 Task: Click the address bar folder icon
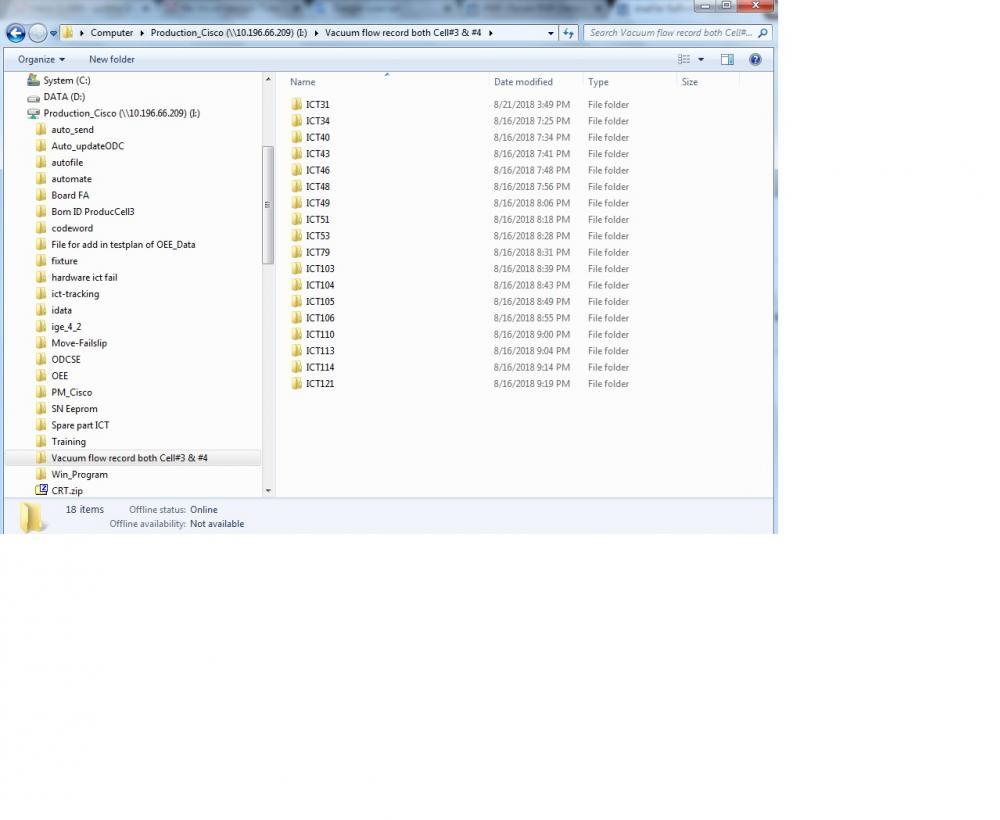[68, 33]
